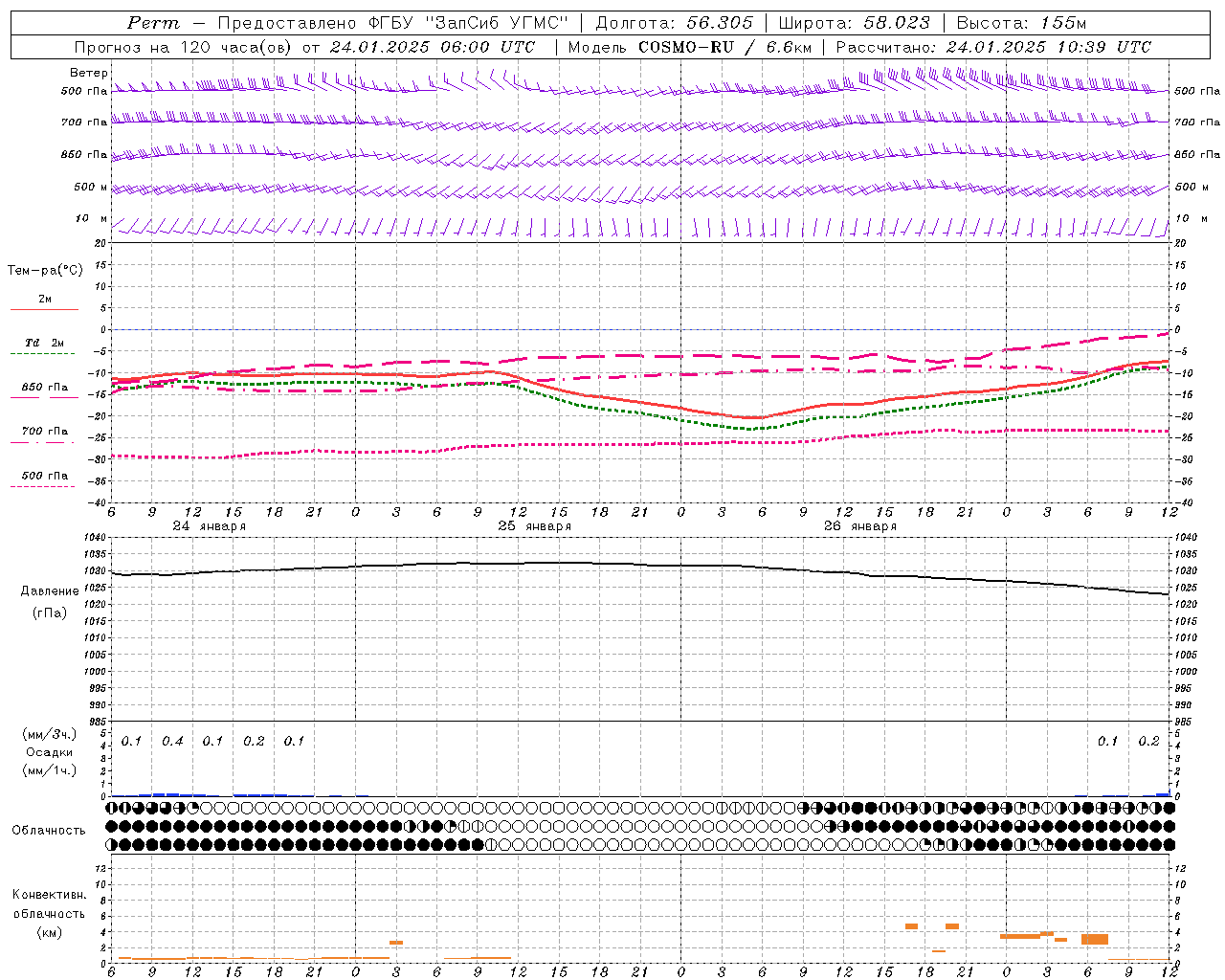Select 'Рассчитано: 24.01.2025 10:39 UTC' timestamp
The image size is (1225, 980).
[x=993, y=47]
